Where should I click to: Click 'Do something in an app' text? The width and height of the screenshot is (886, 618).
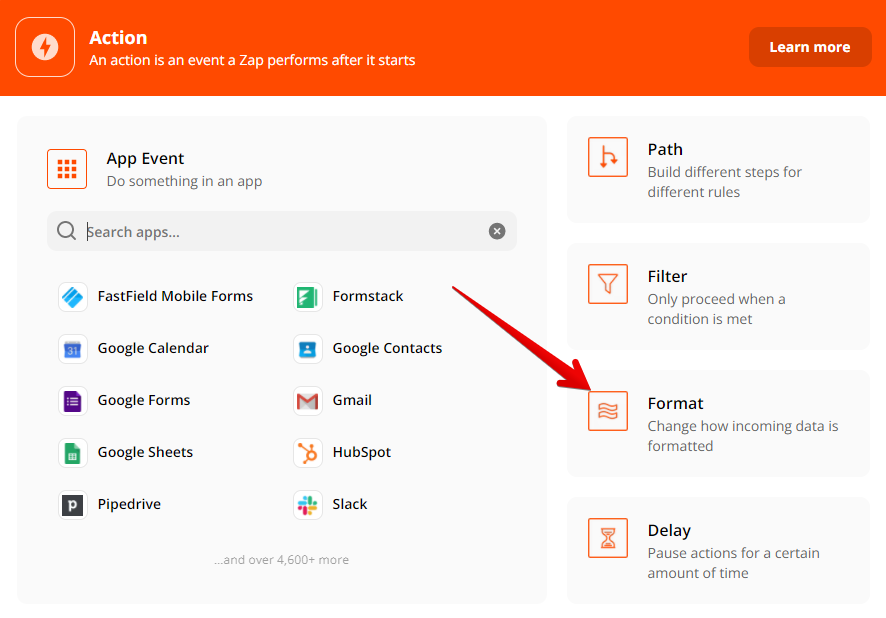(x=184, y=181)
